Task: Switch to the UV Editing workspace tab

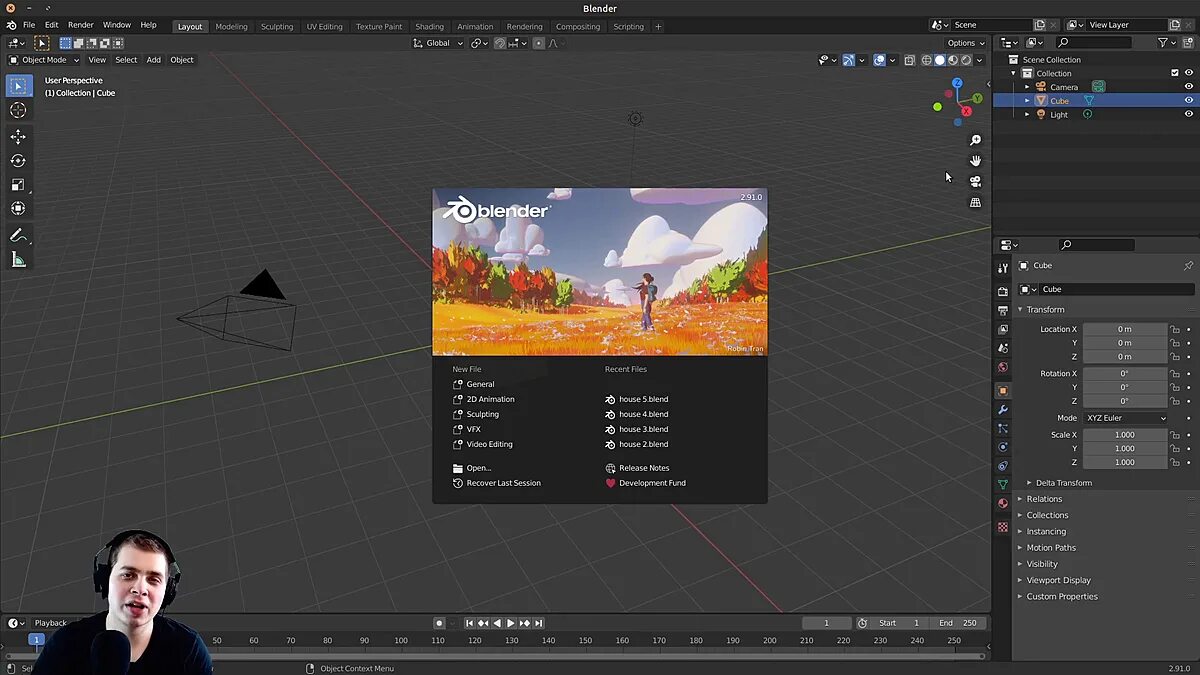Action: coord(324,27)
